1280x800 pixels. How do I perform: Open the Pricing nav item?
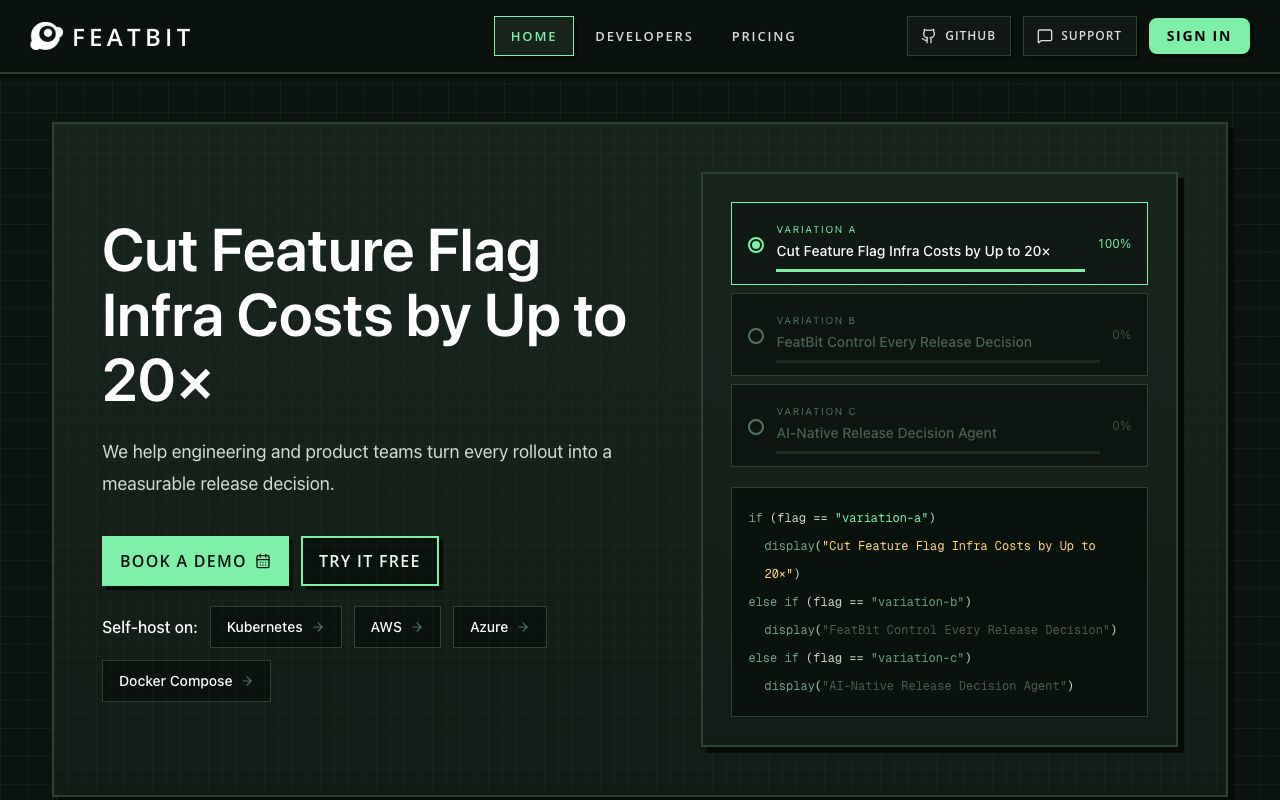(764, 36)
